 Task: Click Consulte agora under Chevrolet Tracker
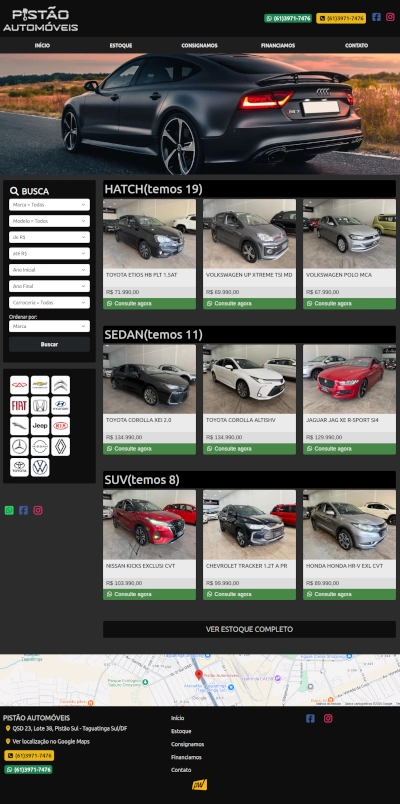[x=249, y=594]
